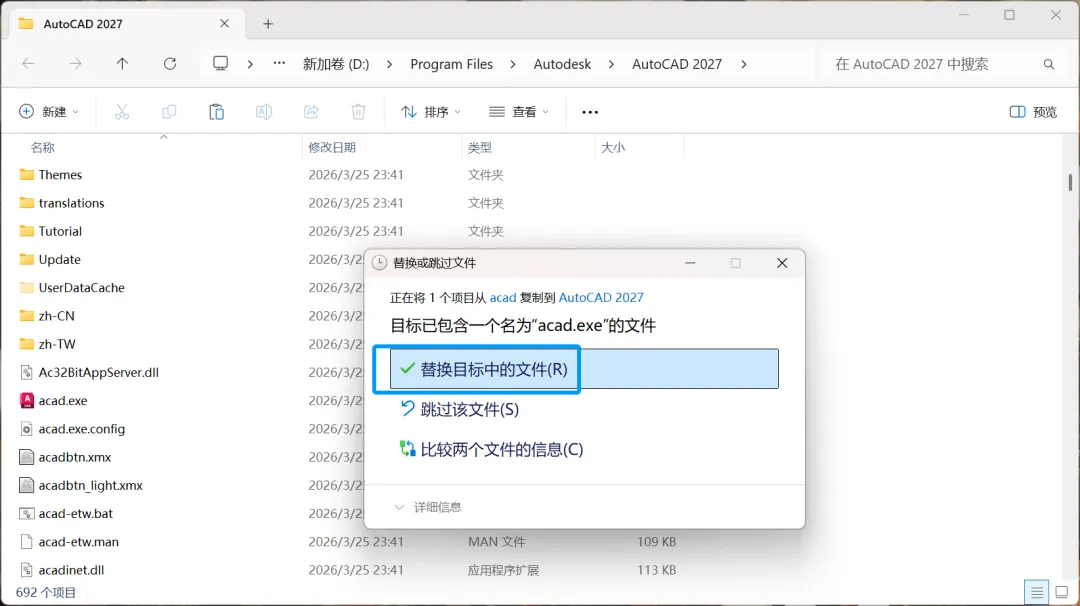This screenshot has width=1080, height=606.
Task: Open the View dropdown menu
Action: point(519,112)
